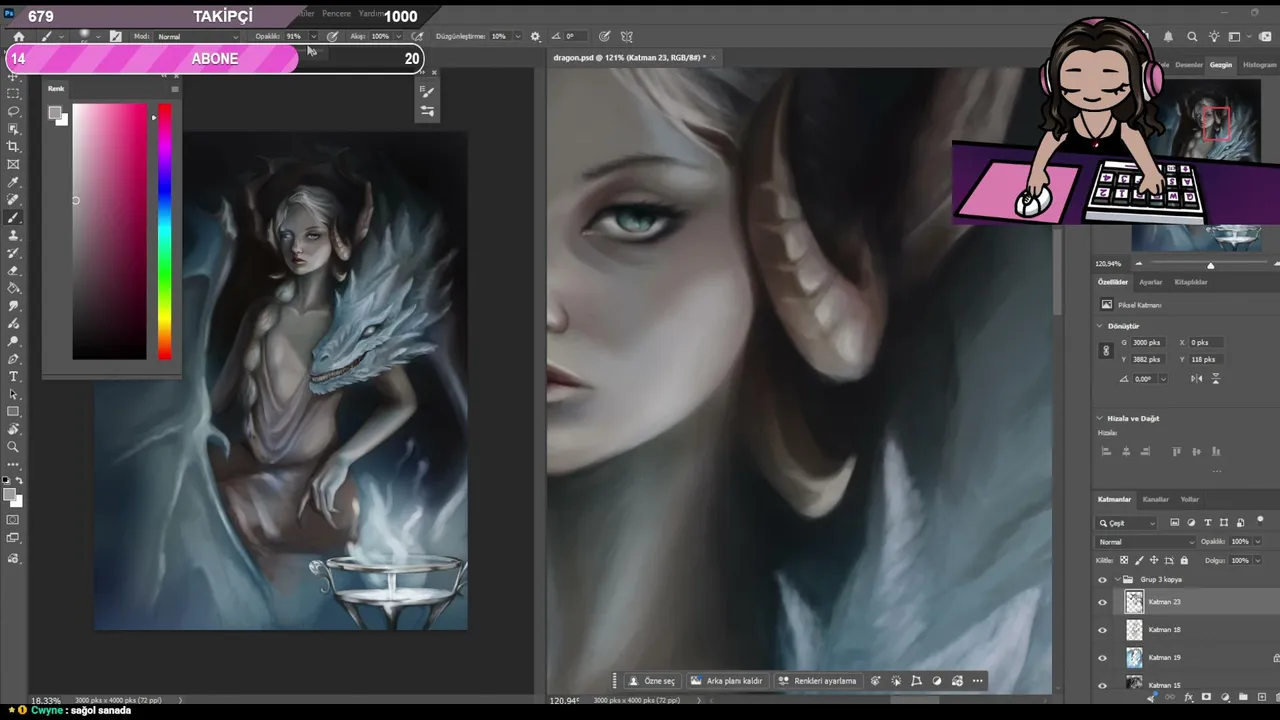Screen dimensions: 1280x720
Task: Toggle symmetry painting butterfly icon
Action: tap(627, 37)
